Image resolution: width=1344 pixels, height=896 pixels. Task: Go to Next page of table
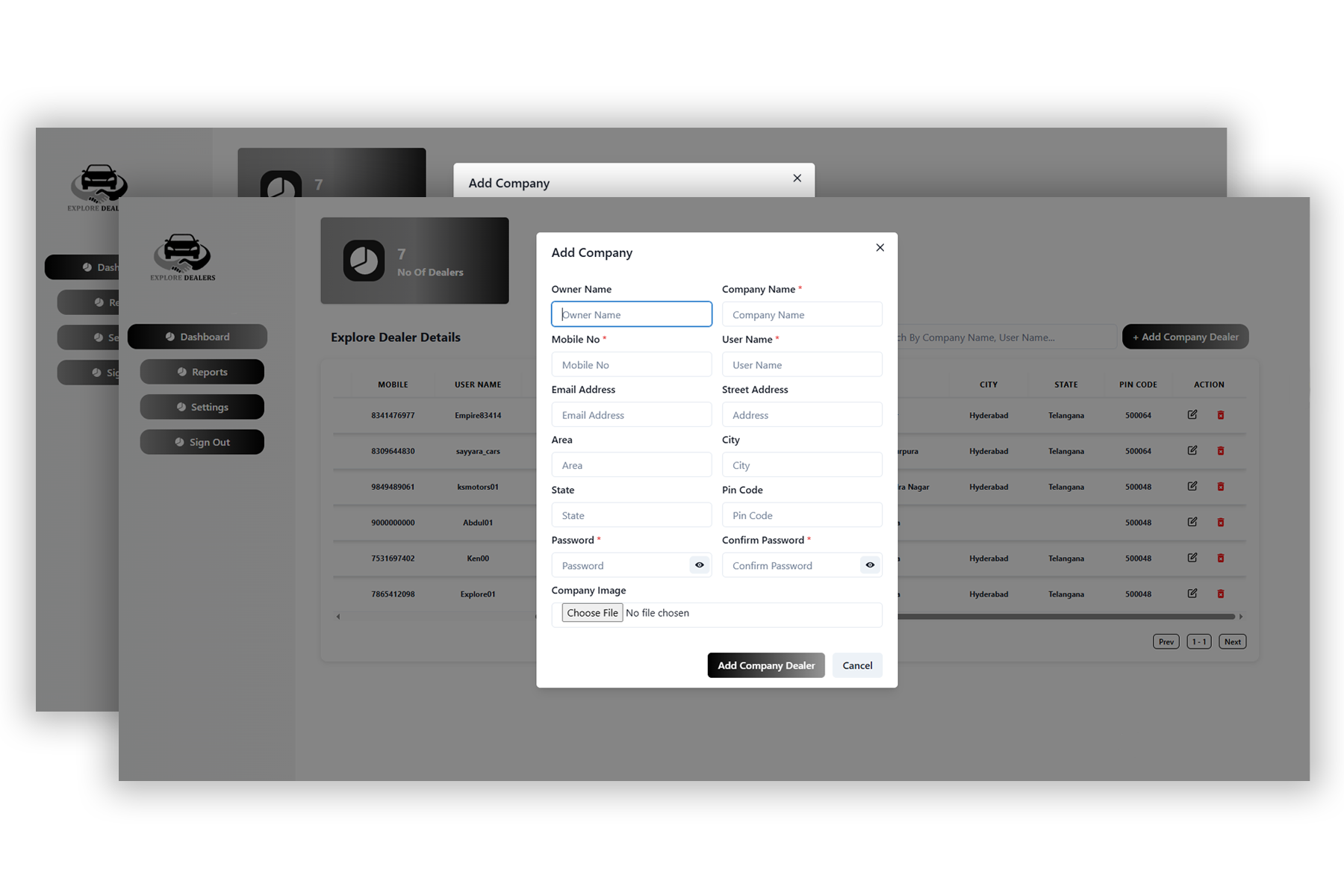click(1232, 641)
